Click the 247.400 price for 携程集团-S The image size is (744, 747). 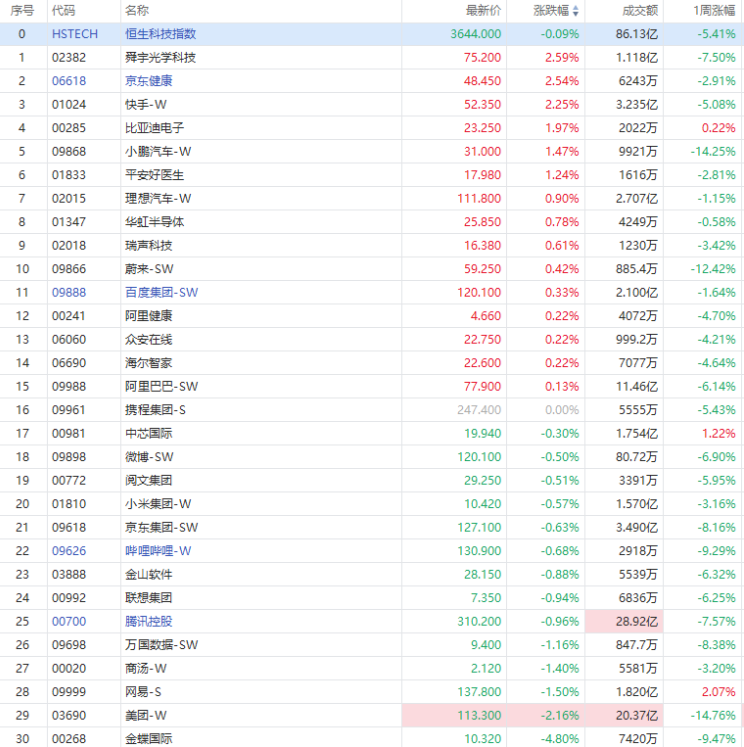click(x=479, y=410)
